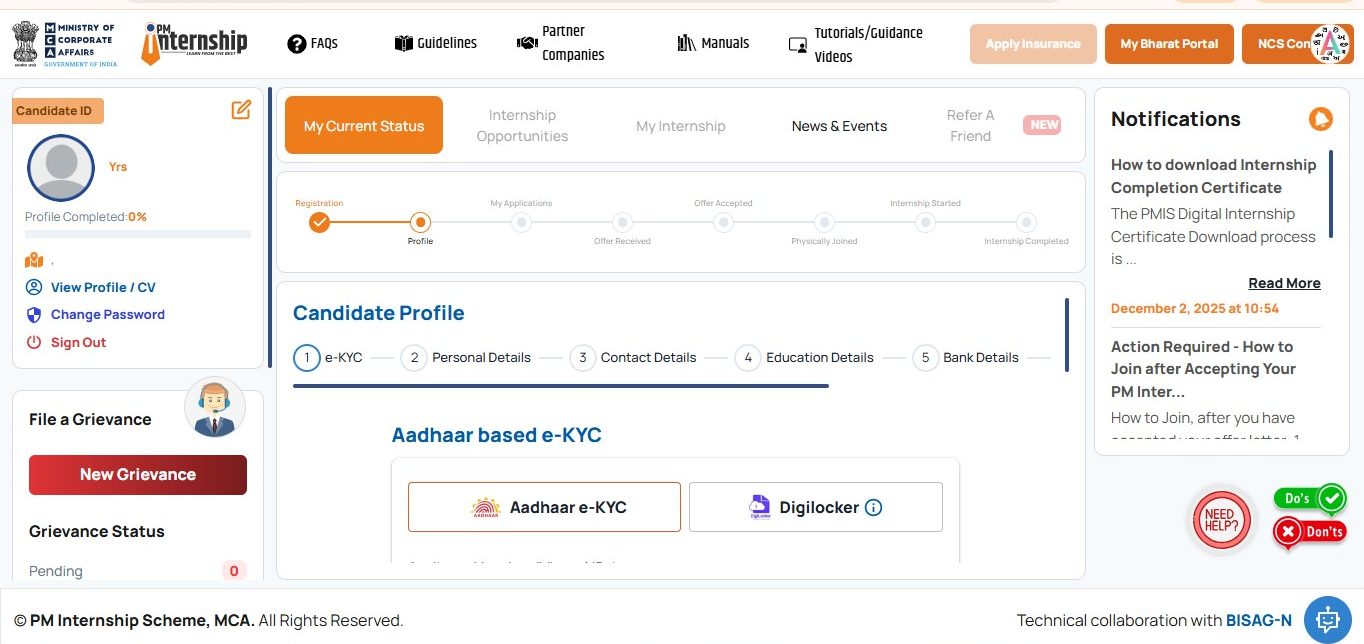Select the Digilocker e-KYC option
Image resolution: width=1364 pixels, height=644 pixels.
click(x=816, y=507)
